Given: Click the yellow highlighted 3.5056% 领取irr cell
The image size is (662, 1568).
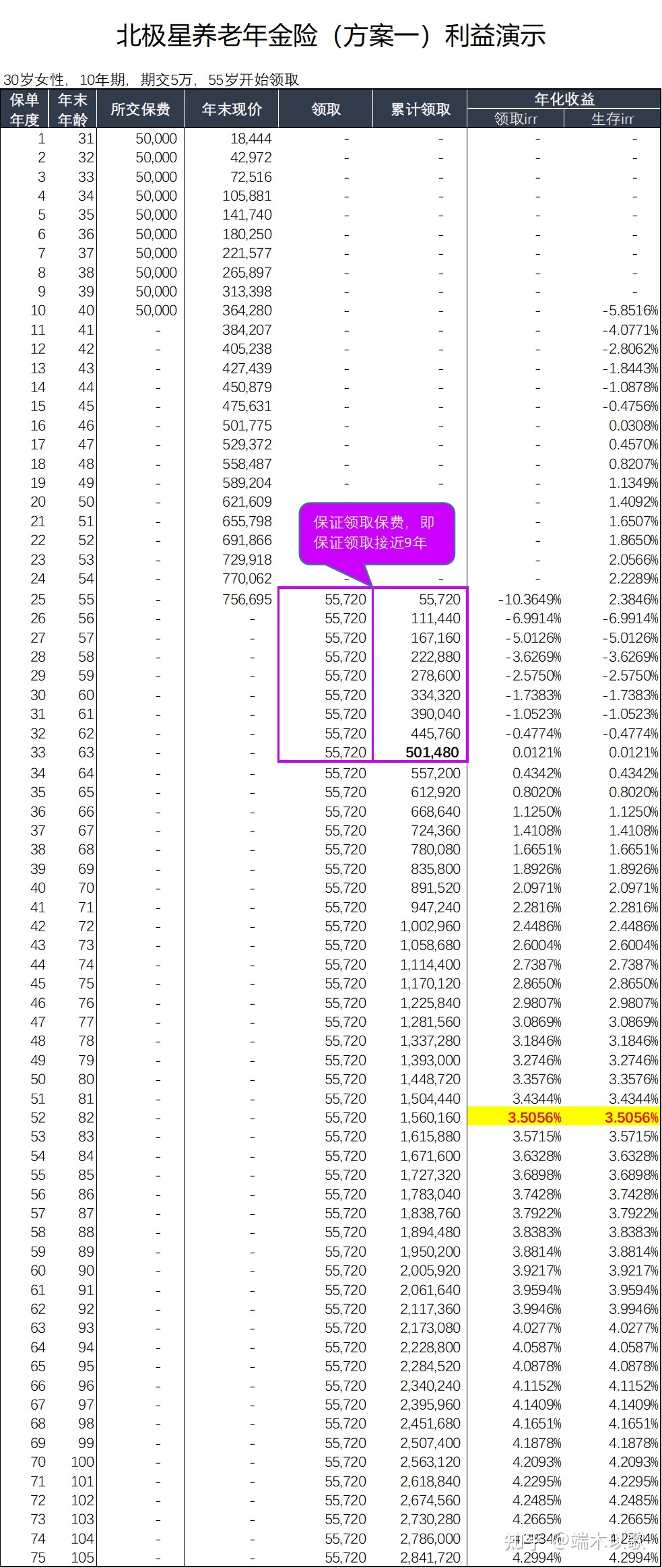Looking at the screenshot, I should pos(534,1117).
